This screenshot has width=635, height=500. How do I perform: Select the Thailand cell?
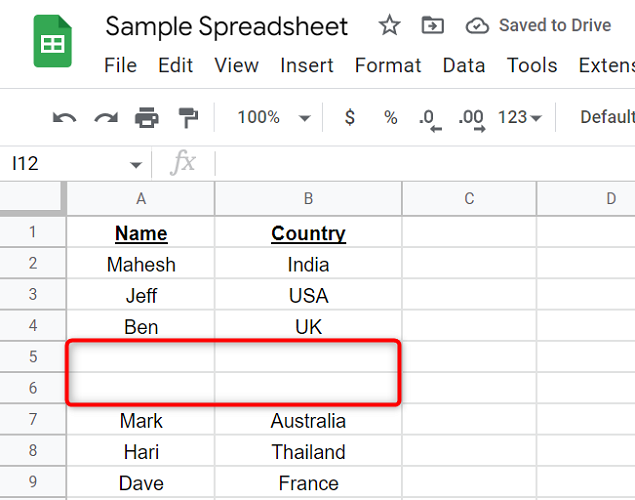coord(308,450)
